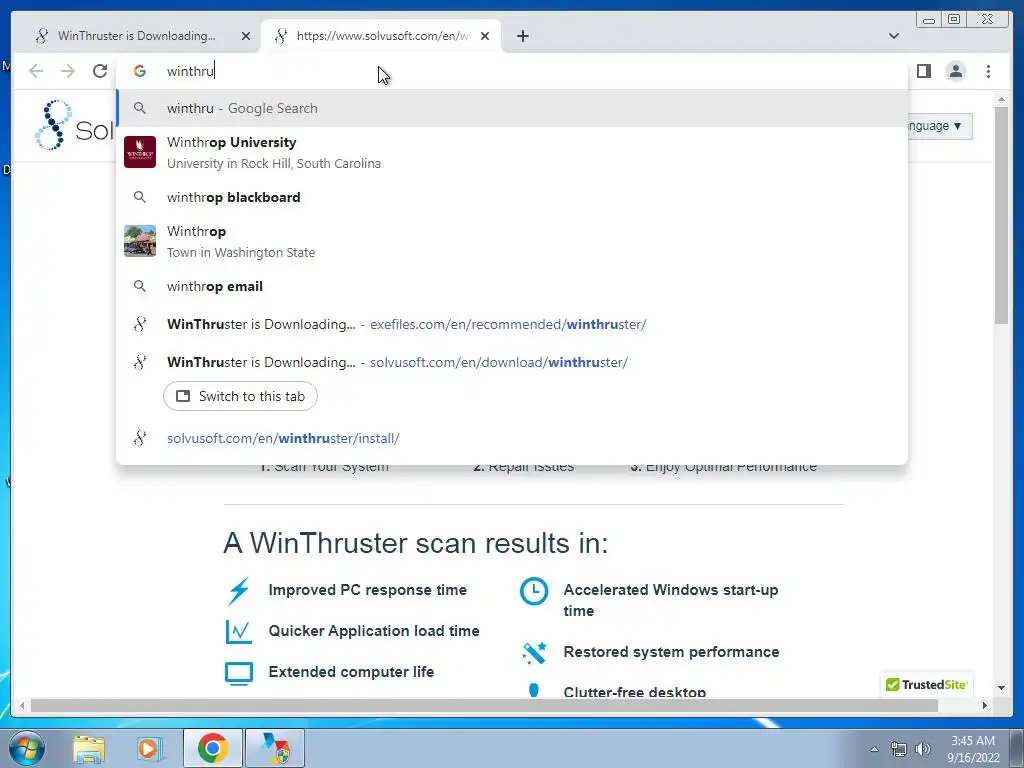Click Solvusoft icon beside exefiles.com suggestion
Image resolution: width=1024 pixels, height=768 pixels.
(140, 324)
